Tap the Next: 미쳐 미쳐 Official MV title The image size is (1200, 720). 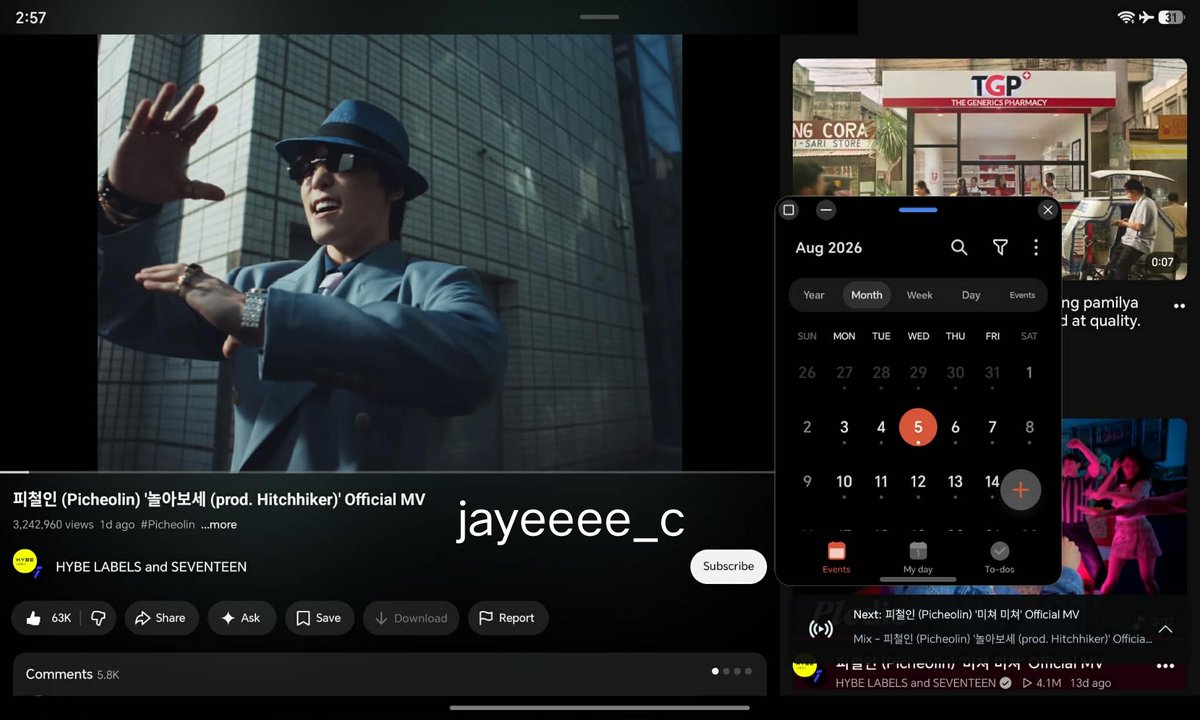(x=966, y=614)
